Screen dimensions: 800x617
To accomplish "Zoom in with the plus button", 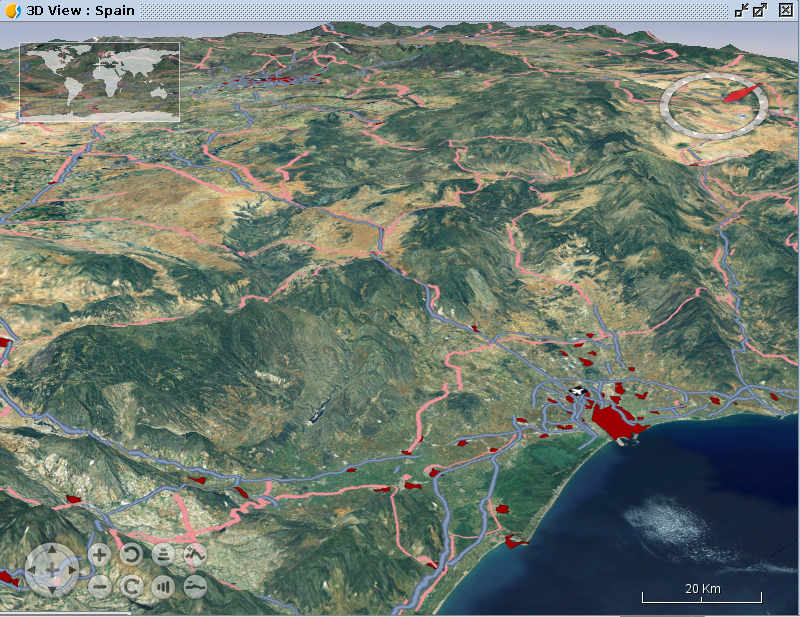I will 99,554.
